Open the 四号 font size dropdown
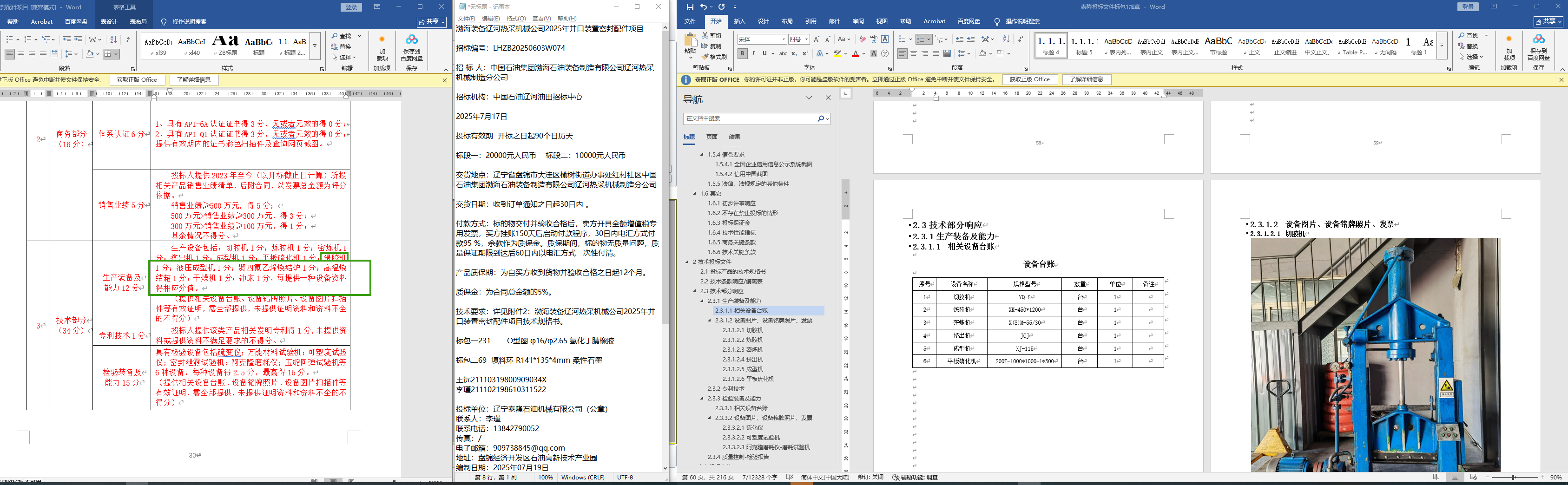This screenshot has width=1568, height=485. tap(806, 39)
